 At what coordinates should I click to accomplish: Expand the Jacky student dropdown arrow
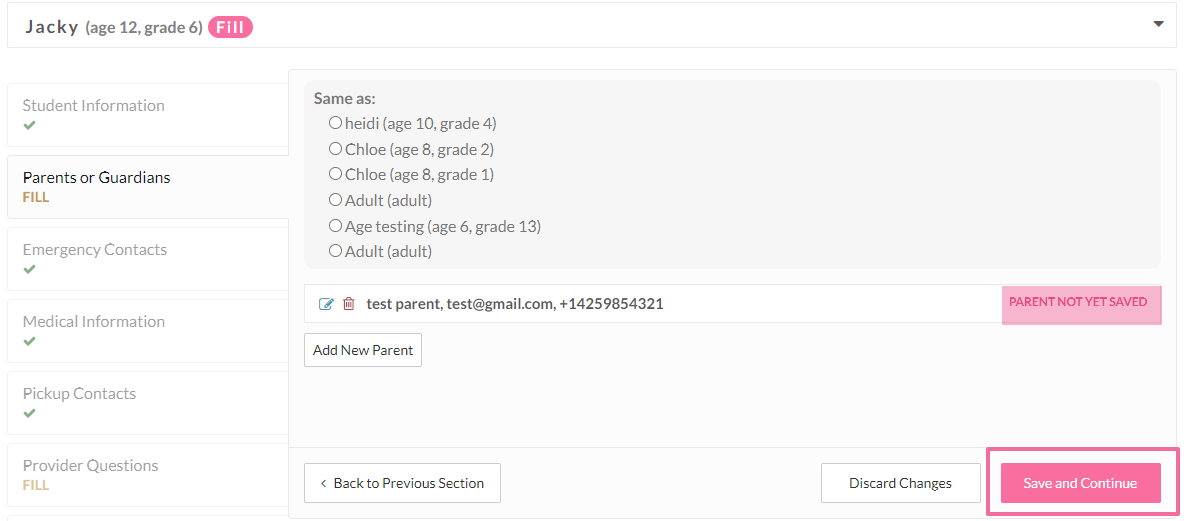pyautogui.click(x=1158, y=24)
